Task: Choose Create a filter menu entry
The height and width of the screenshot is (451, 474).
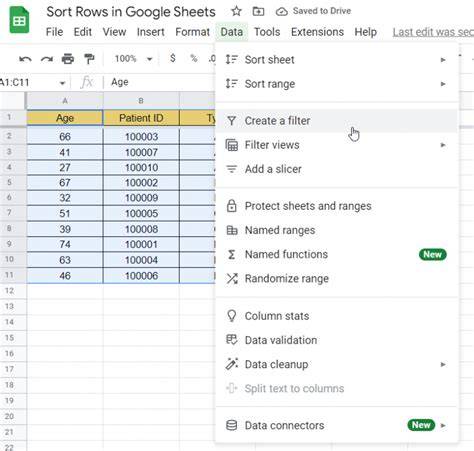Action: (337, 121)
